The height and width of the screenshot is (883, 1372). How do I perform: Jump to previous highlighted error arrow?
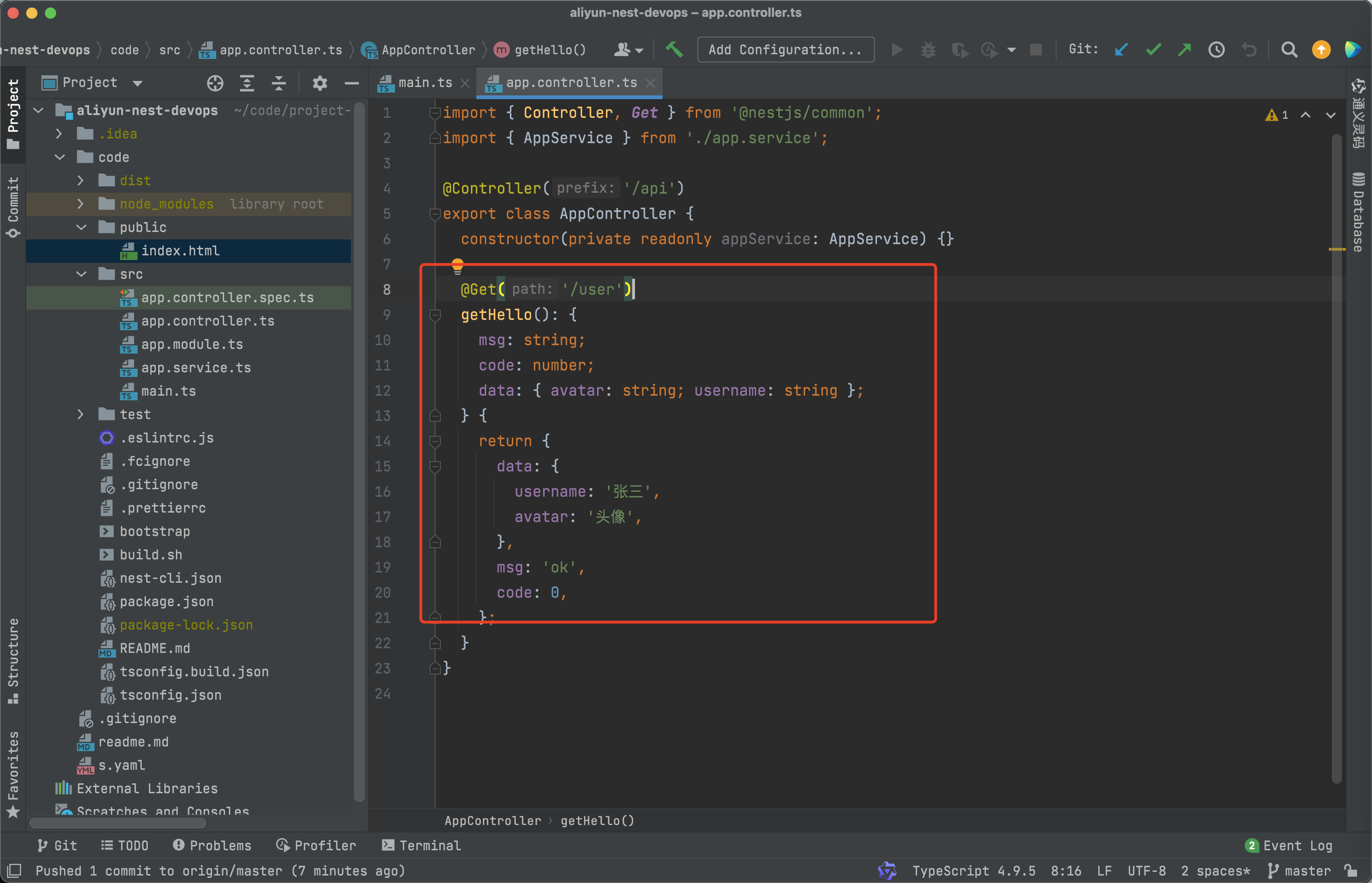(1305, 115)
